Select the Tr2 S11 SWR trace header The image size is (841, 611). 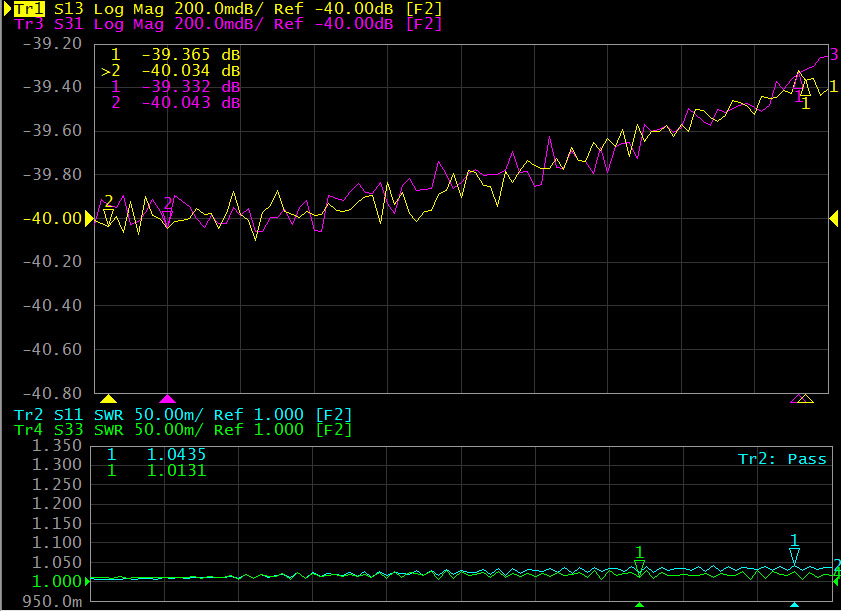coord(183,415)
